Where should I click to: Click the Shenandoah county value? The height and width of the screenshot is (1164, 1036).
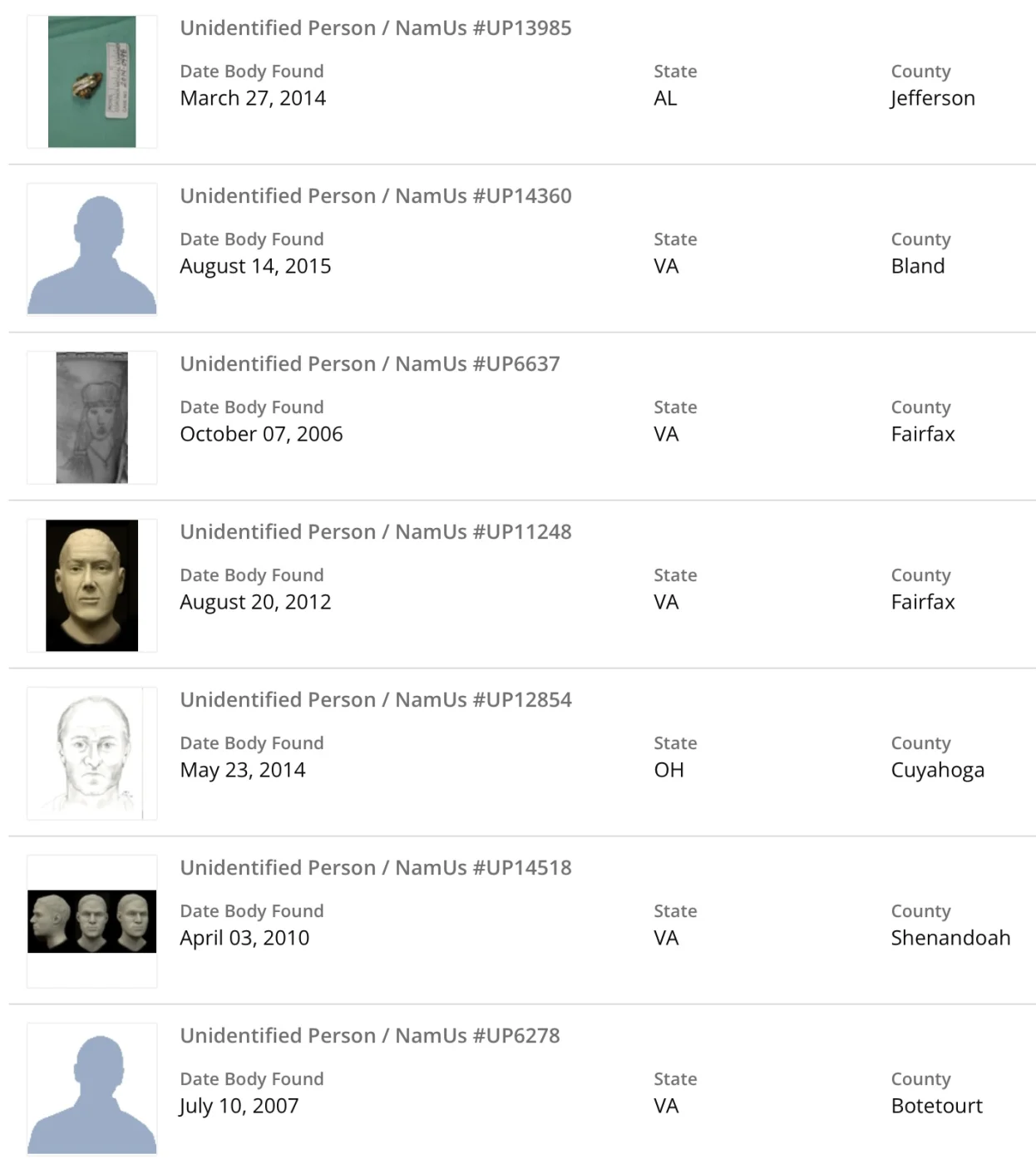(x=950, y=938)
